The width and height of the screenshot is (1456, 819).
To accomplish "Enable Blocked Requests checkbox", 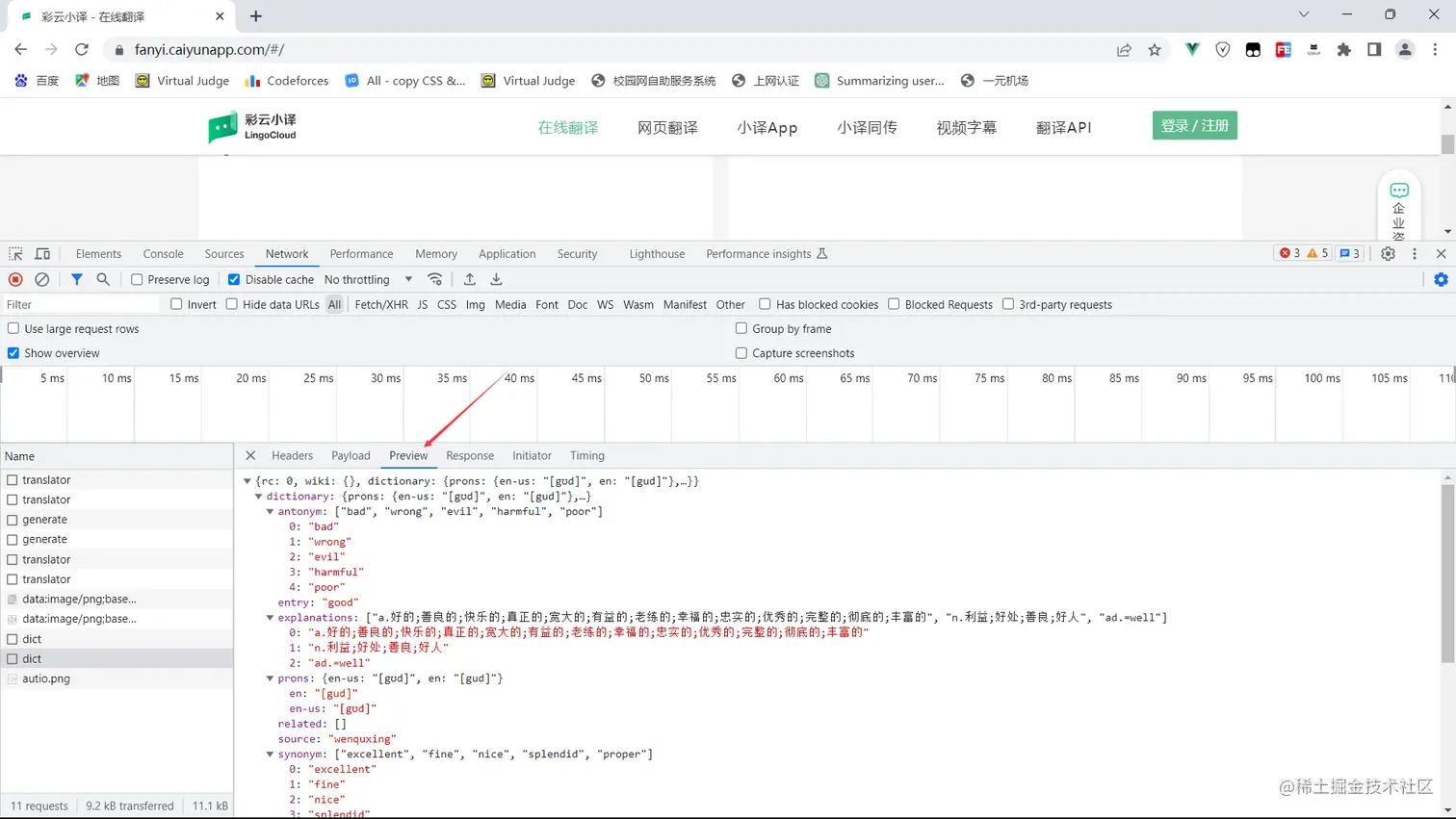I will pyautogui.click(x=894, y=304).
